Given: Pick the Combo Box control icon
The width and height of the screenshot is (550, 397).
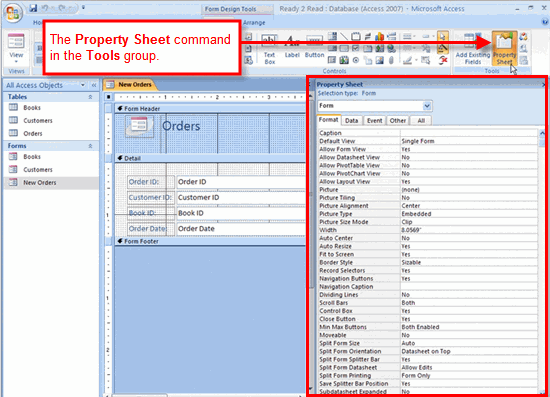Looking at the screenshot, I should click(332, 36).
